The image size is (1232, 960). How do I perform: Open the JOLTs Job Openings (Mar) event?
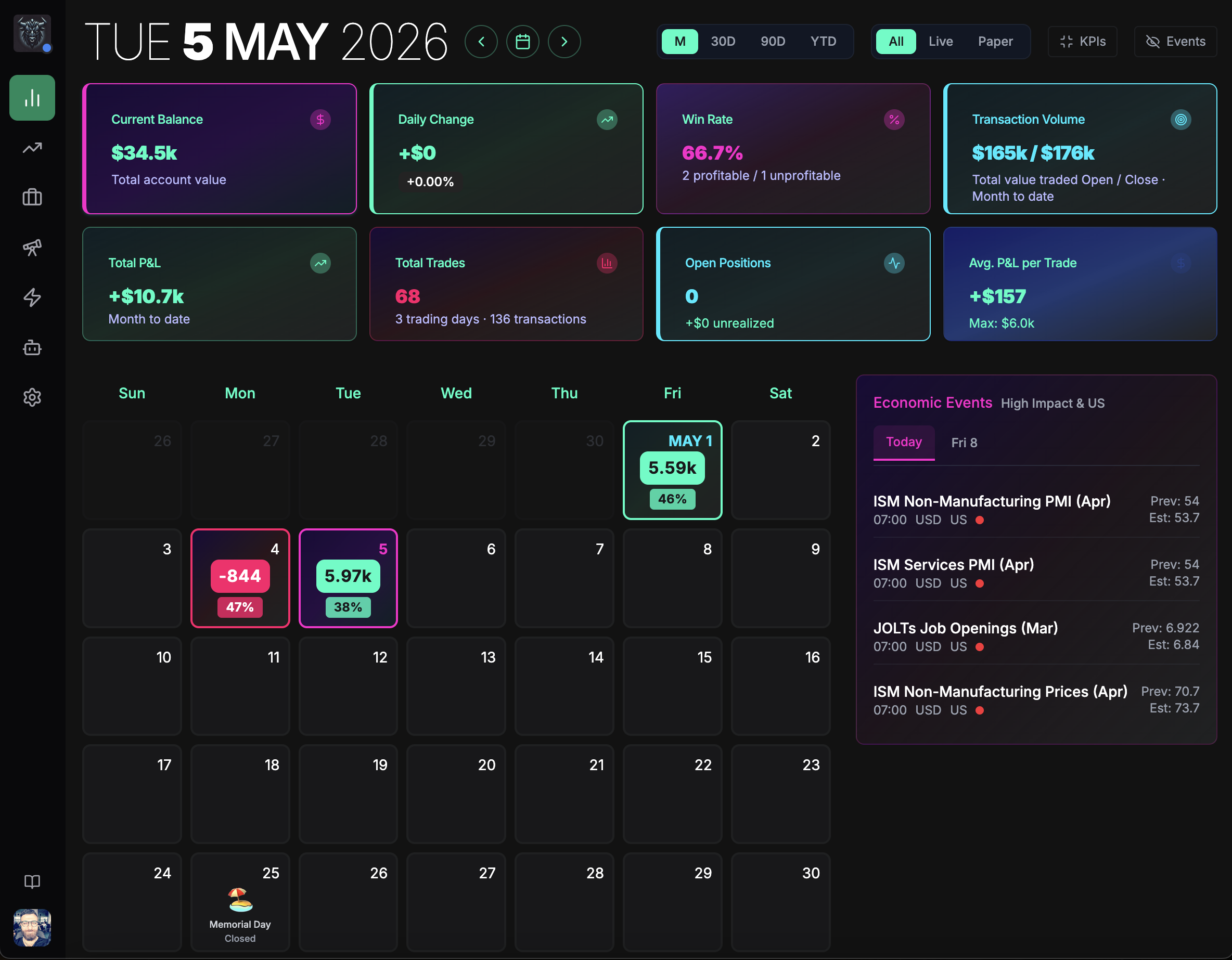1037,637
